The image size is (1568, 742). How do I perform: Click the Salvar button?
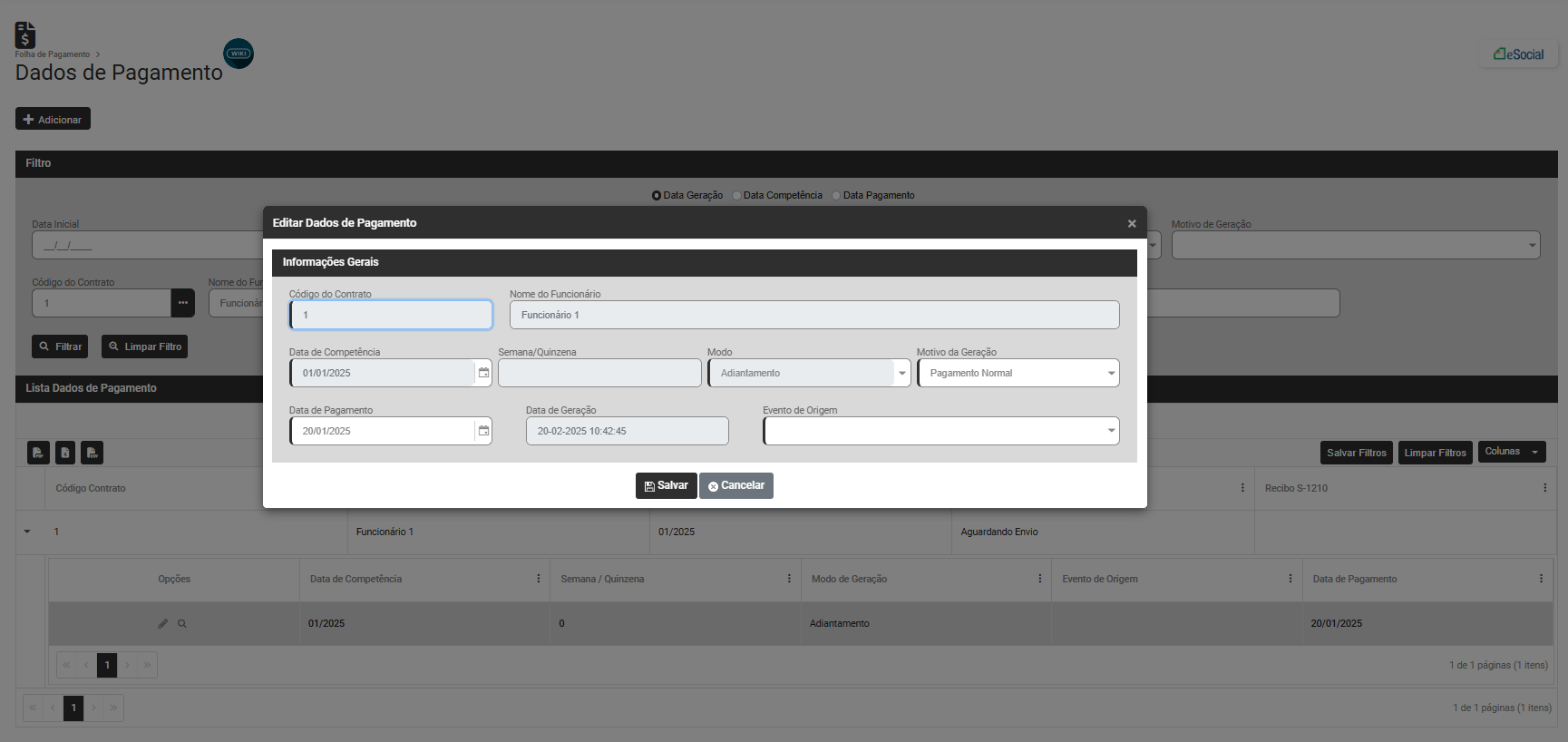[x=666, y=486]
